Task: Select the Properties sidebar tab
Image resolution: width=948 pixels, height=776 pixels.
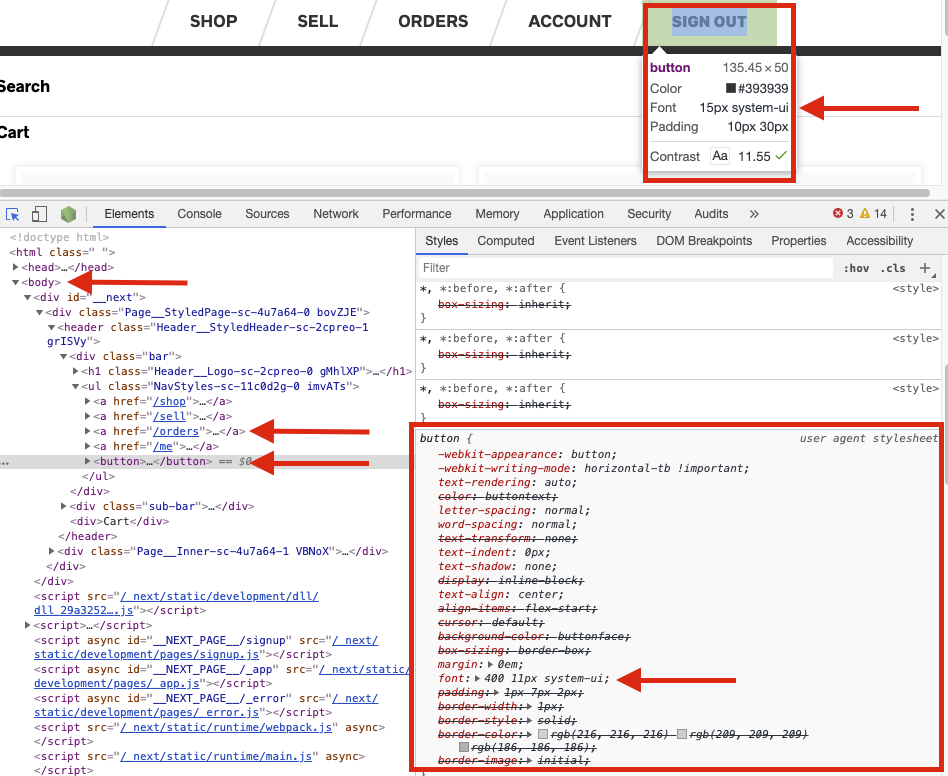Action: point(798,241)
